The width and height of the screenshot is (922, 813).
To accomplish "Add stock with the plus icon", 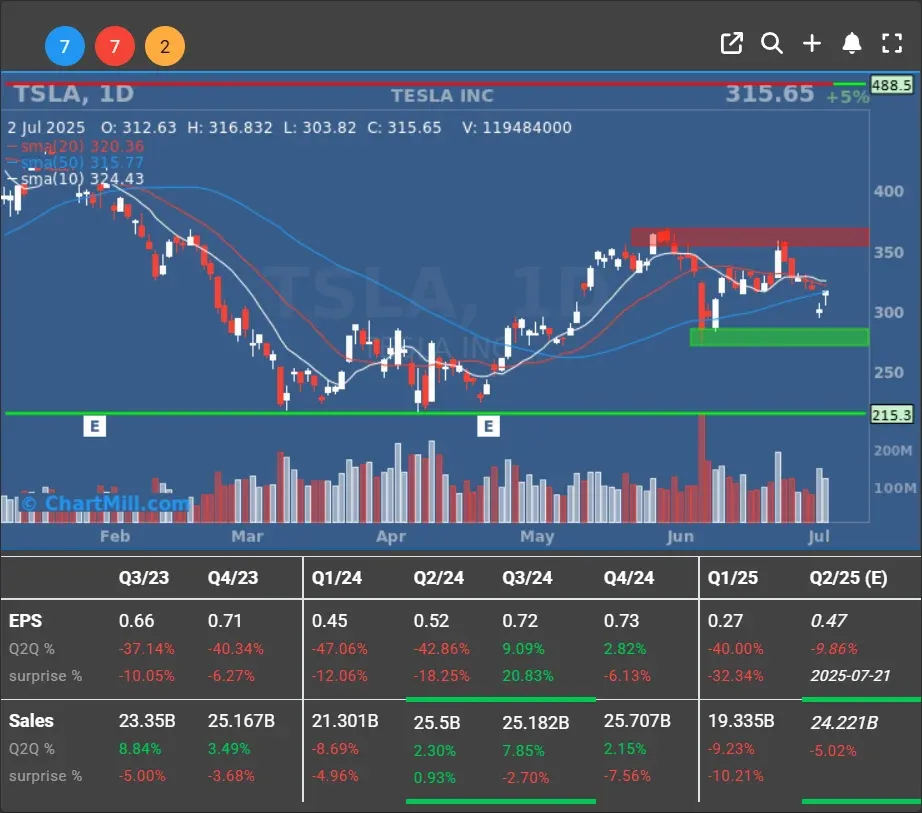I will point(812,44).
